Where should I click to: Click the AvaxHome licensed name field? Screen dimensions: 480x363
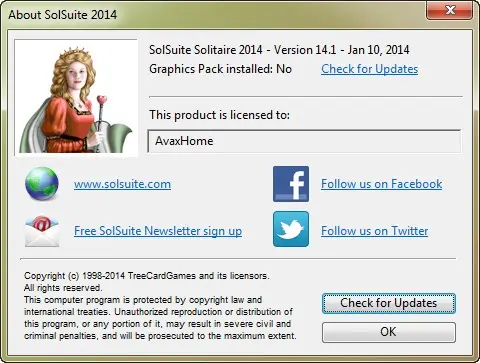coord(304,141)
